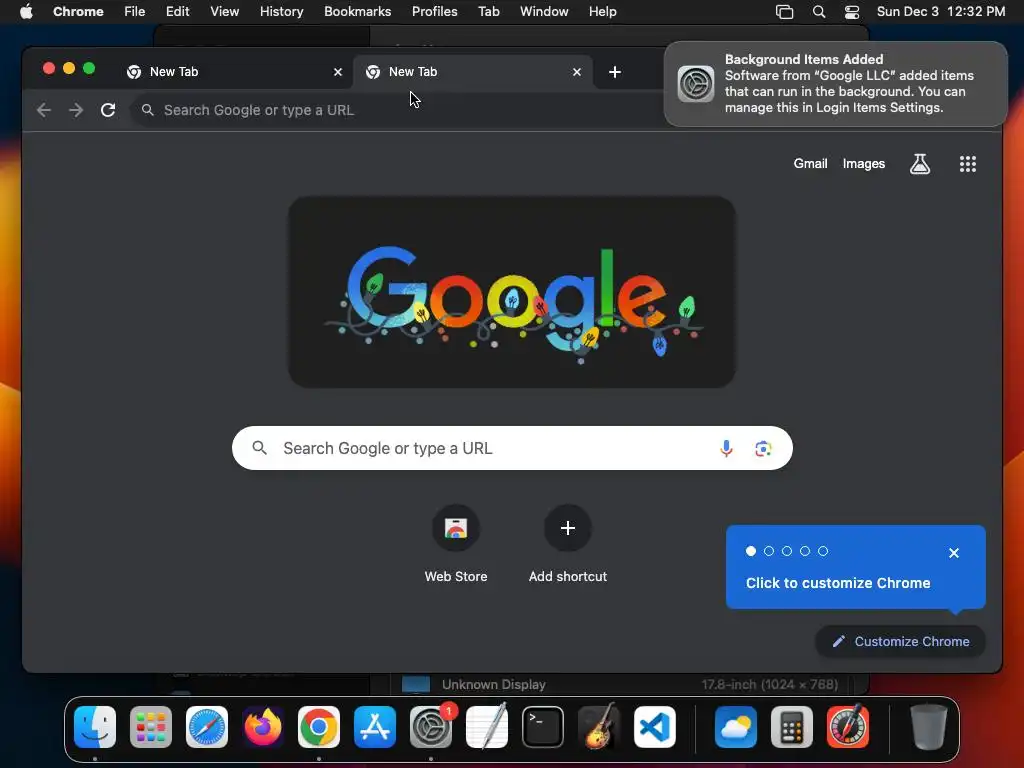Launch Safari from the Dock
Viewport: 1024px width, 768px height.
tap(207, 726)
